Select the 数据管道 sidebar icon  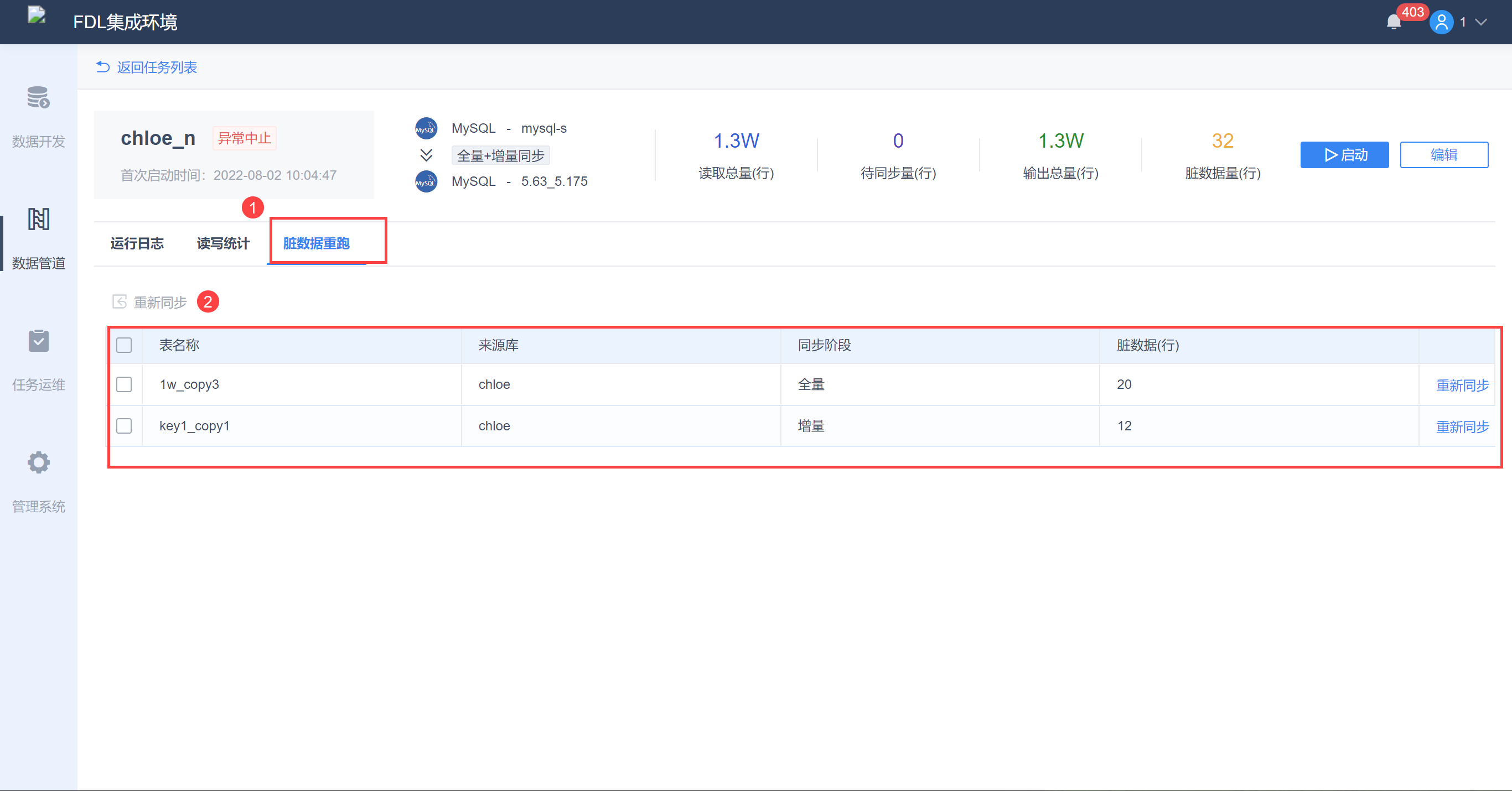point(38,220)
